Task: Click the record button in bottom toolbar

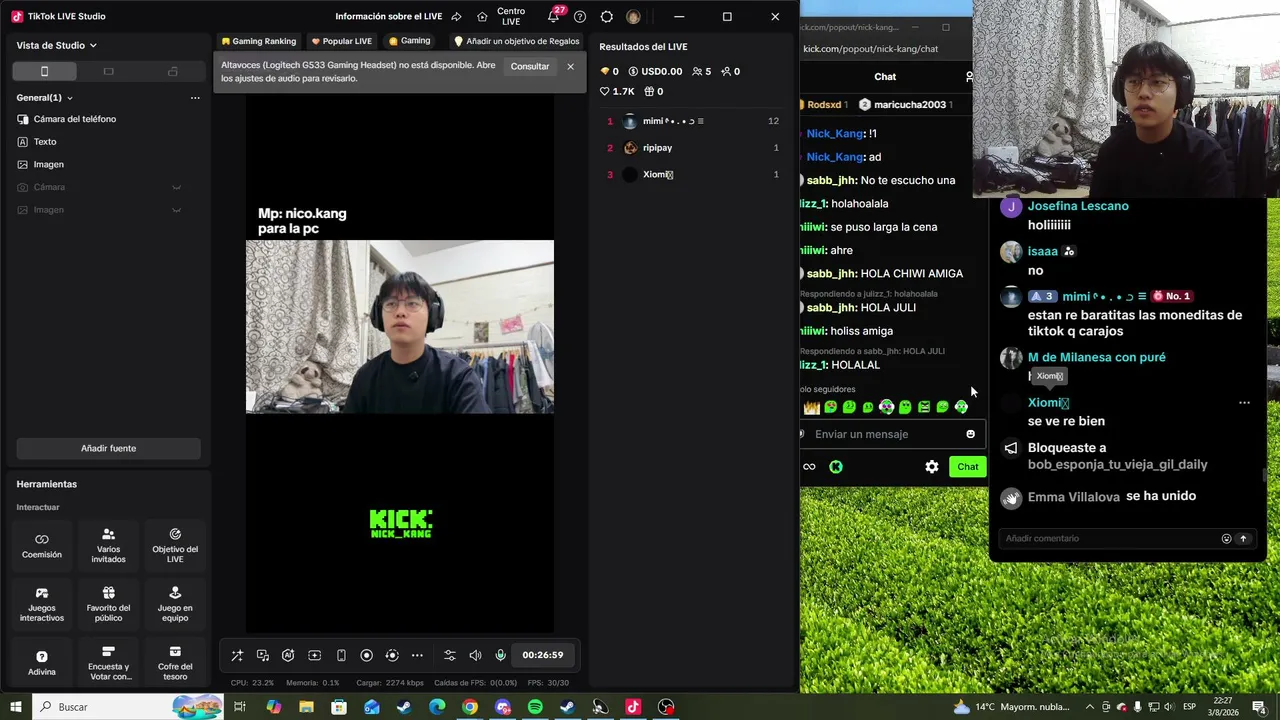Action: click(x=366, y=655)
